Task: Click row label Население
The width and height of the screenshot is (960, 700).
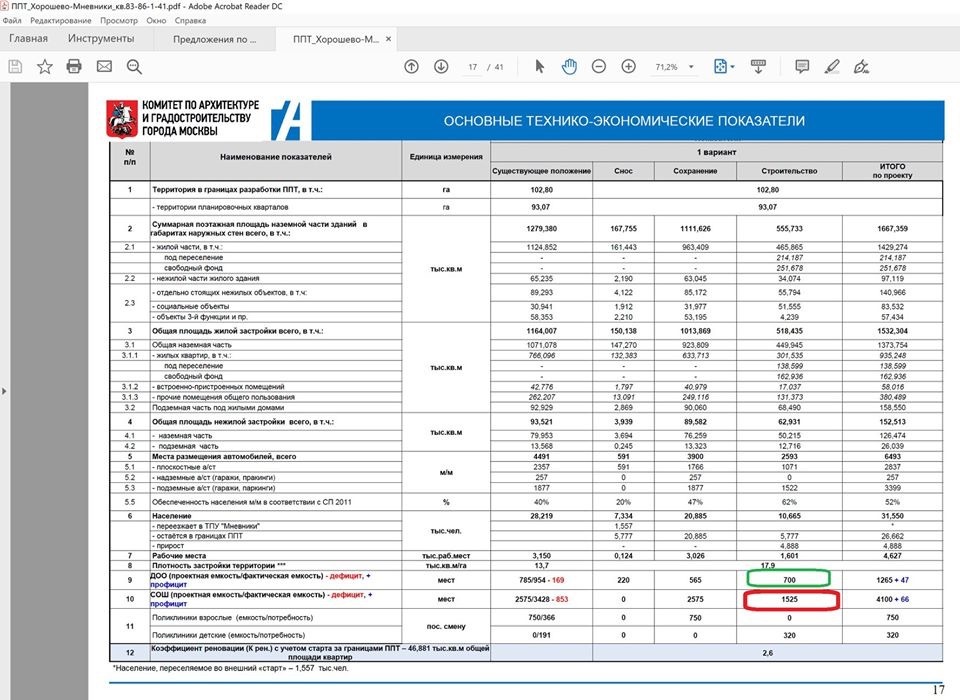Action: click(x=172, y=516)
